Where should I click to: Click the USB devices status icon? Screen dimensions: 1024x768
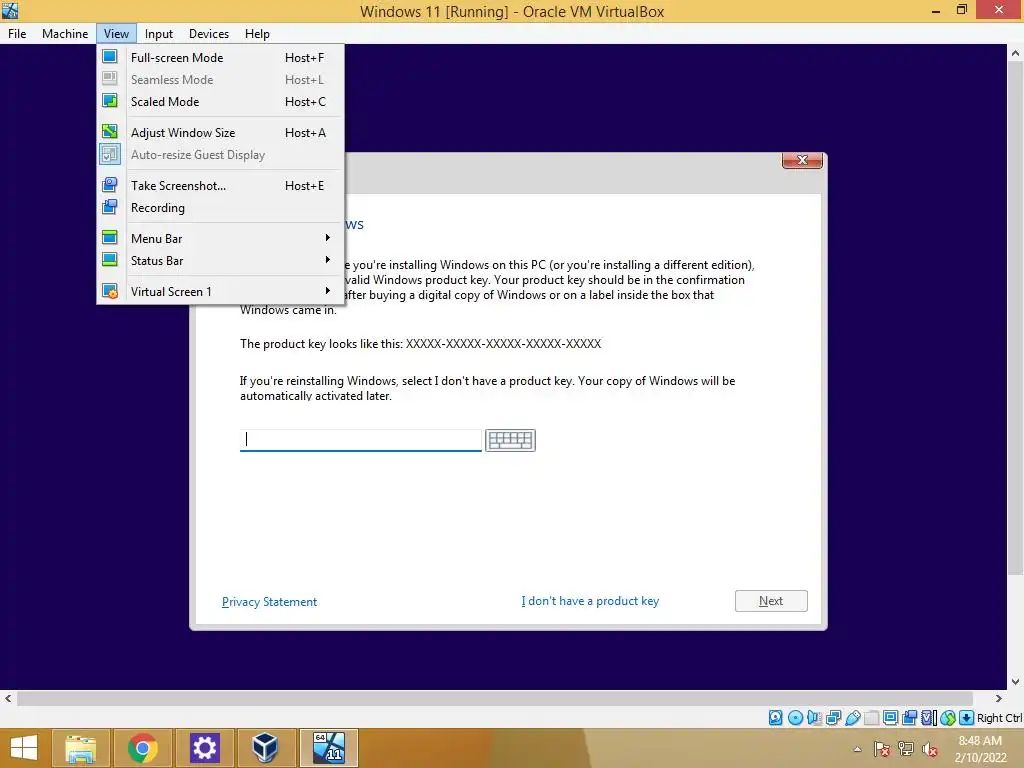[852, 718]
